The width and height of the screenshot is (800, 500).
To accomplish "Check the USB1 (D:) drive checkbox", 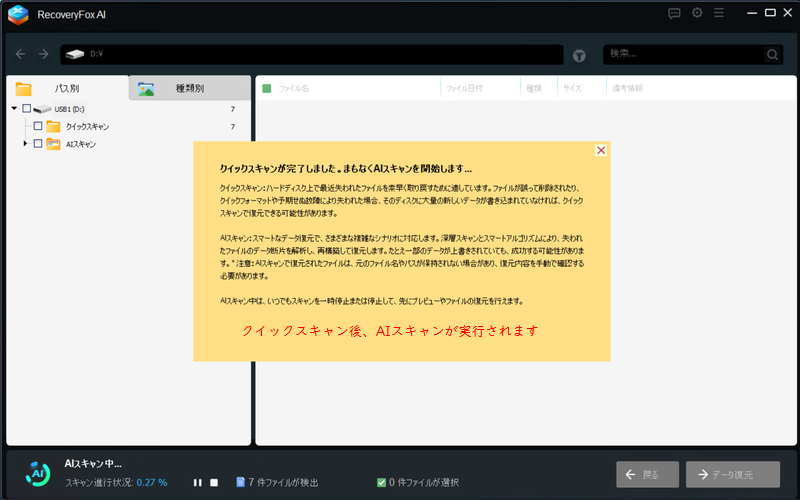I will [x=26, y=108].
